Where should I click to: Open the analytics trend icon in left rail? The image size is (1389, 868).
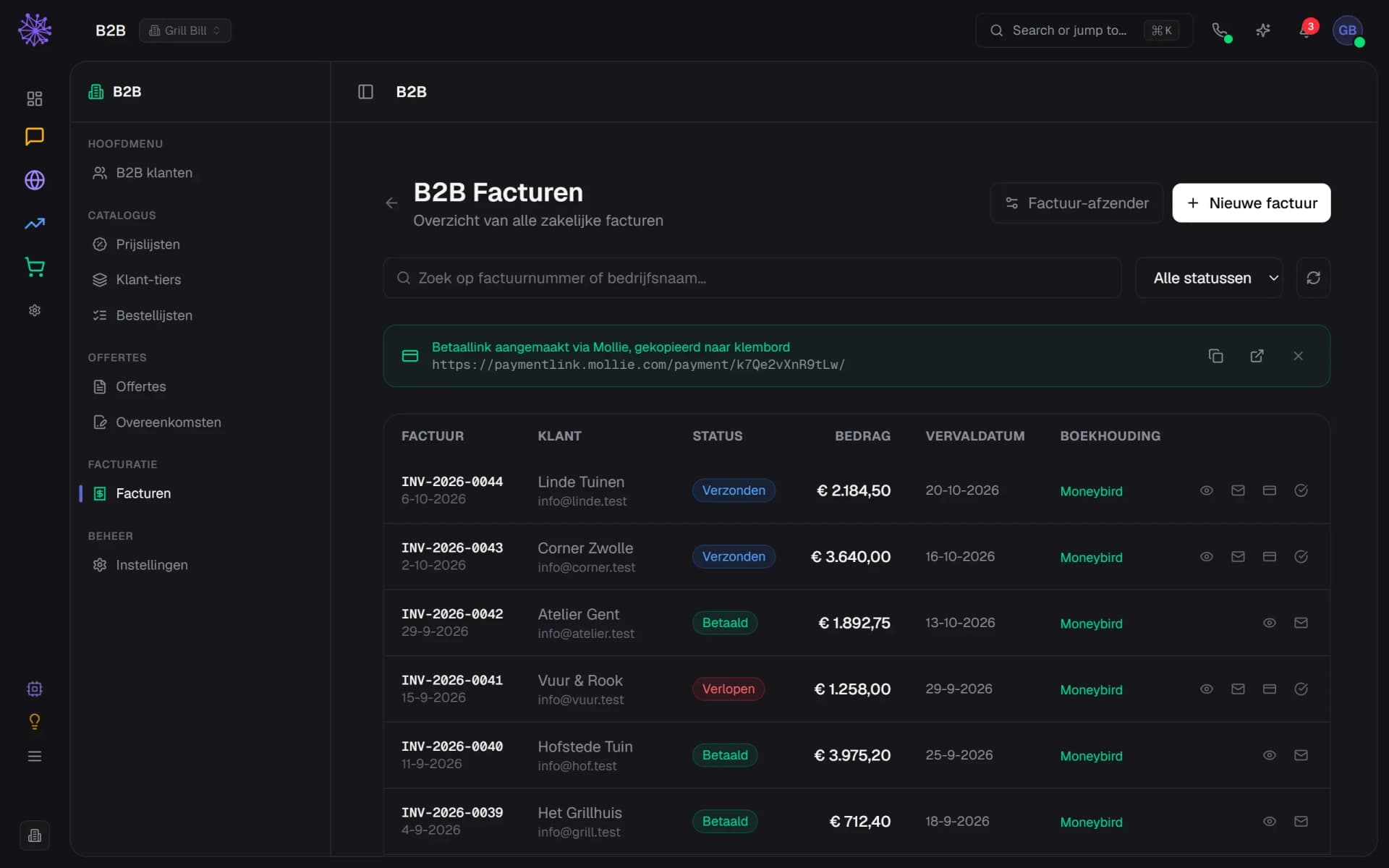pyautogui.click(x=35, y=224)
